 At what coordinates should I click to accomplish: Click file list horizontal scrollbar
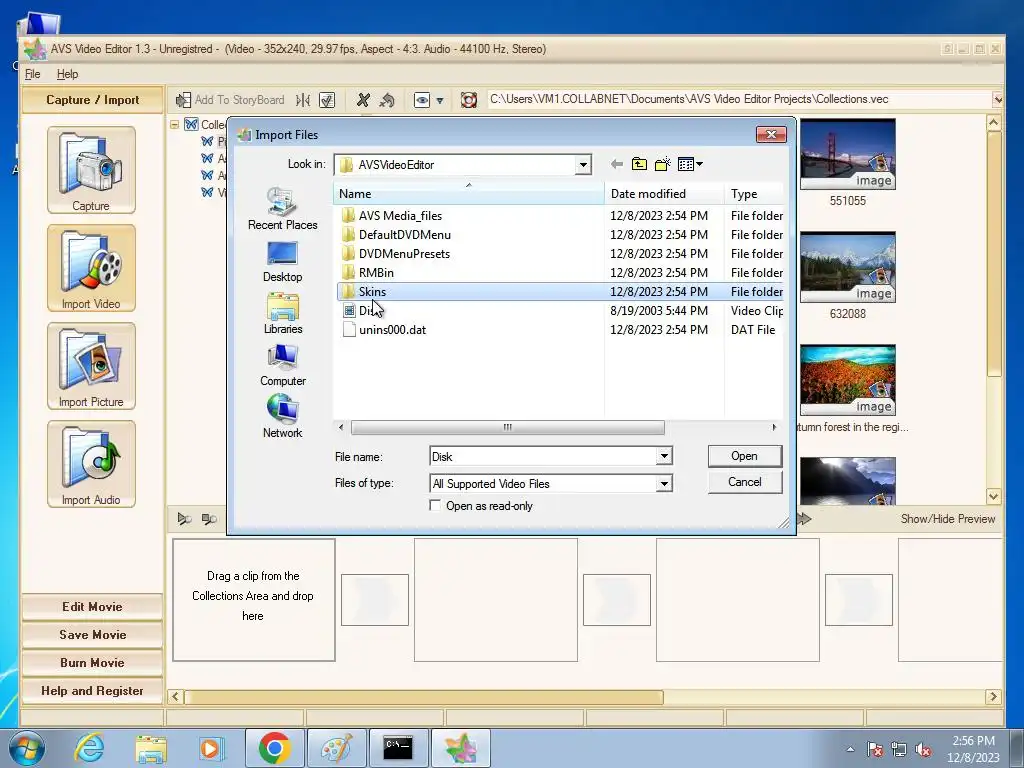click(x=507, y=427)
